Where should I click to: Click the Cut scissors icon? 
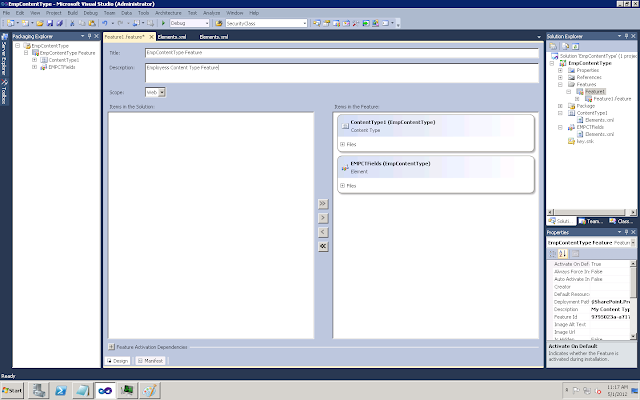(x=72, y=23)
